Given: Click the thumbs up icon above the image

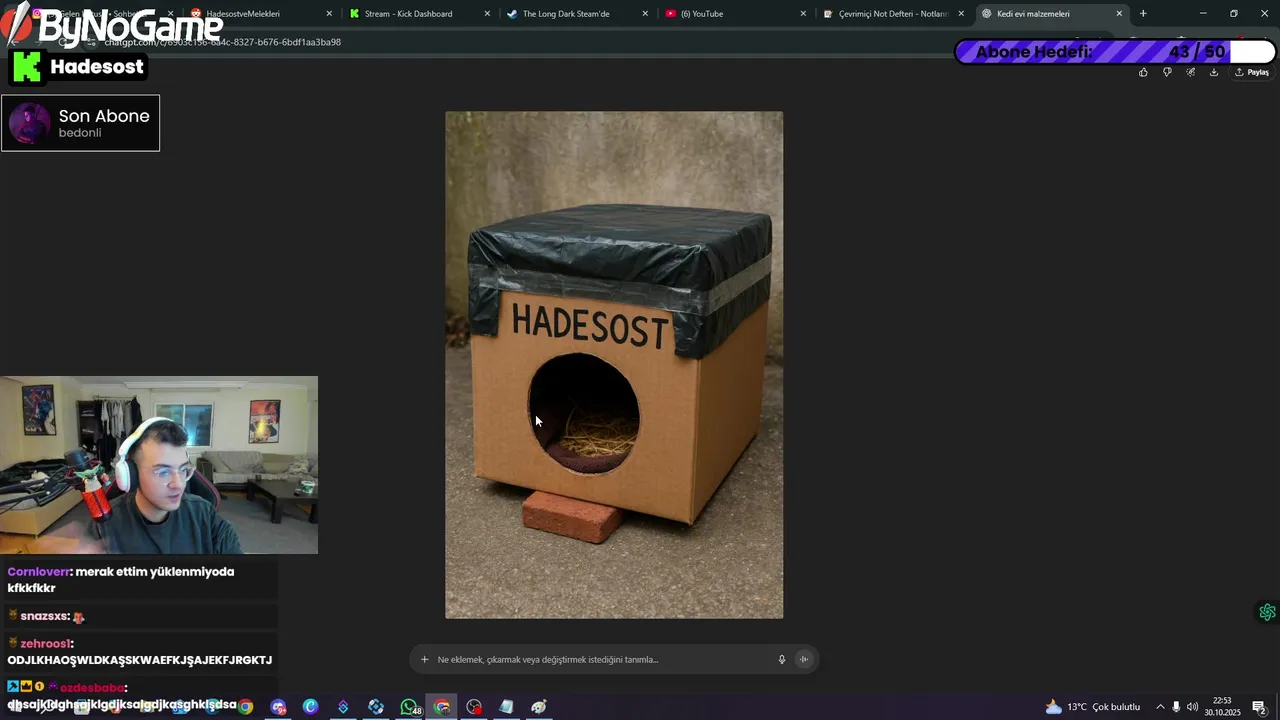Looking at the screenshot, I should [1143, 72].
